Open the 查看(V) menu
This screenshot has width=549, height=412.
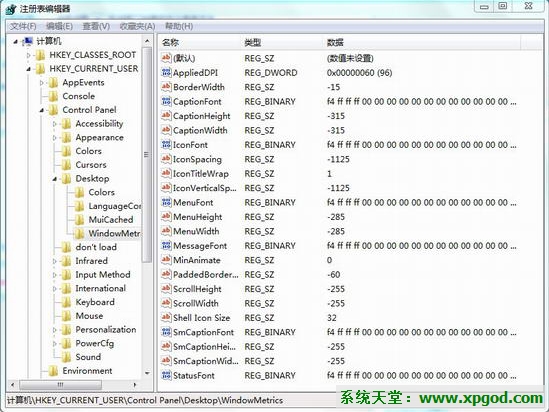point(96,26)
